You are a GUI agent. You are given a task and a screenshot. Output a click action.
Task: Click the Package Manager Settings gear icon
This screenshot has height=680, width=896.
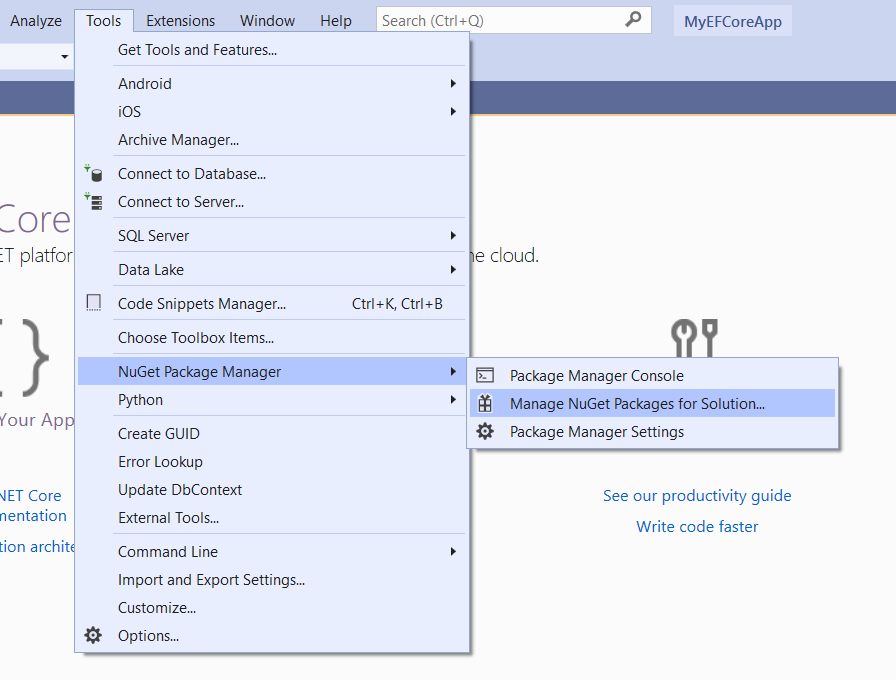pos(485,431)
